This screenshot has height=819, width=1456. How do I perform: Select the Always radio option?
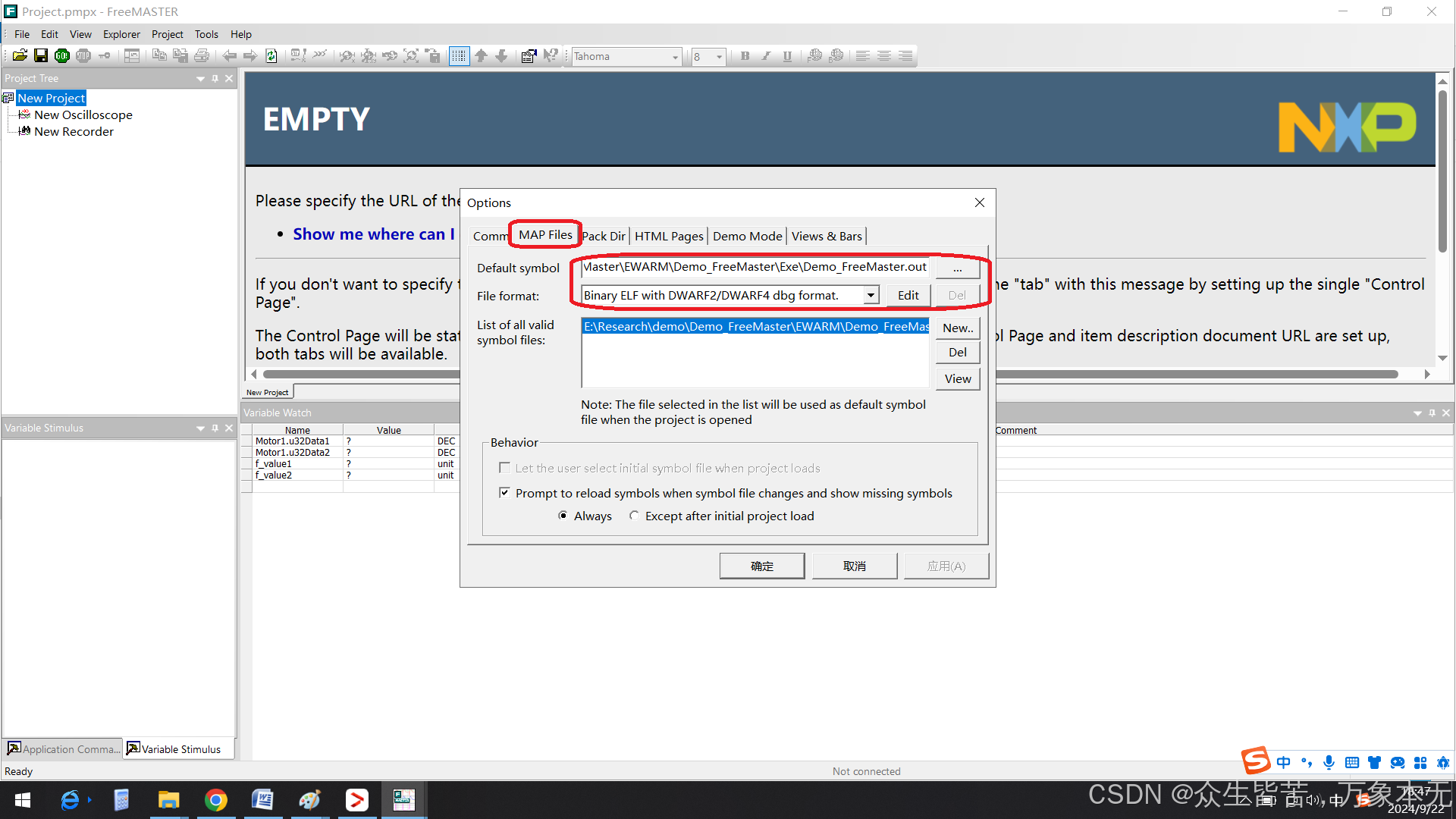[563, 516]
